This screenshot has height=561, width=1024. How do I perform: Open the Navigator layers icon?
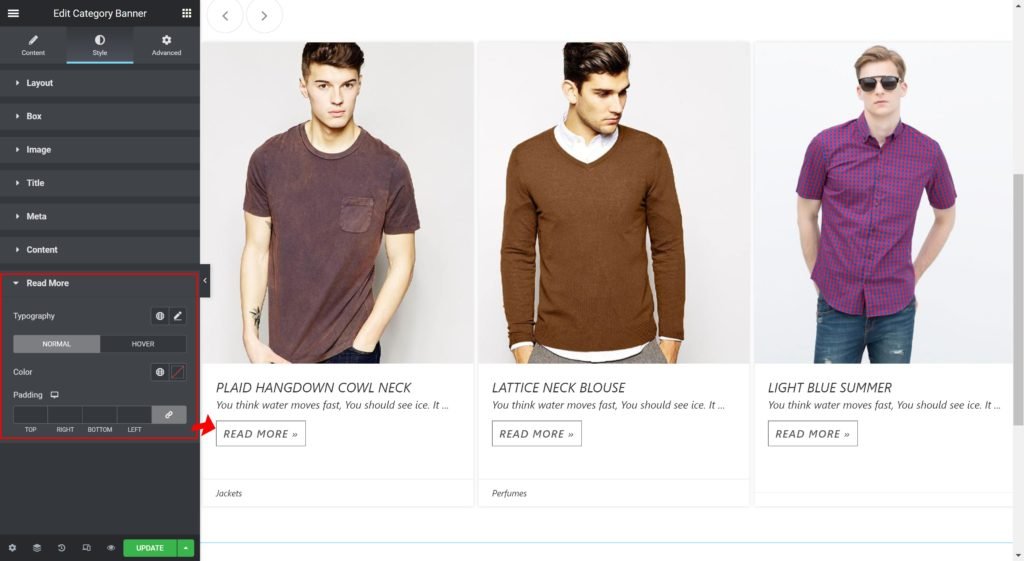(37, 548)
